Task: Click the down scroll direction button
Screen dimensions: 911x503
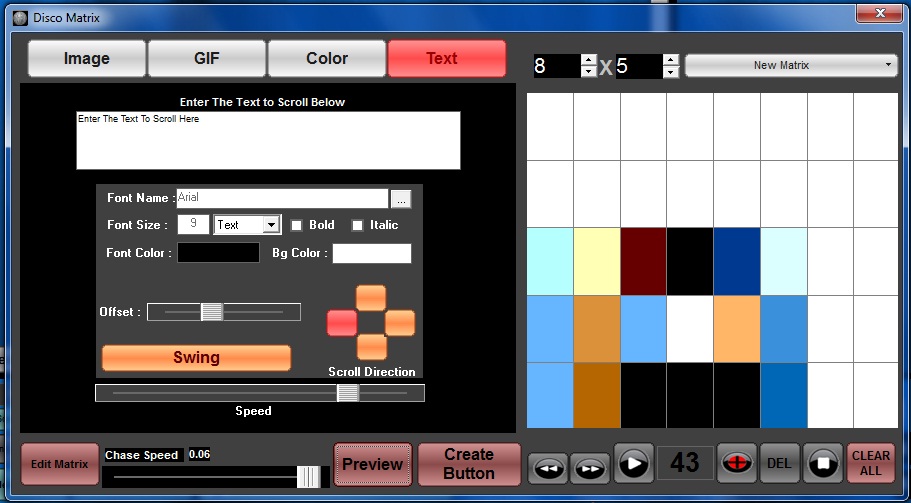Action: (371, 347)
